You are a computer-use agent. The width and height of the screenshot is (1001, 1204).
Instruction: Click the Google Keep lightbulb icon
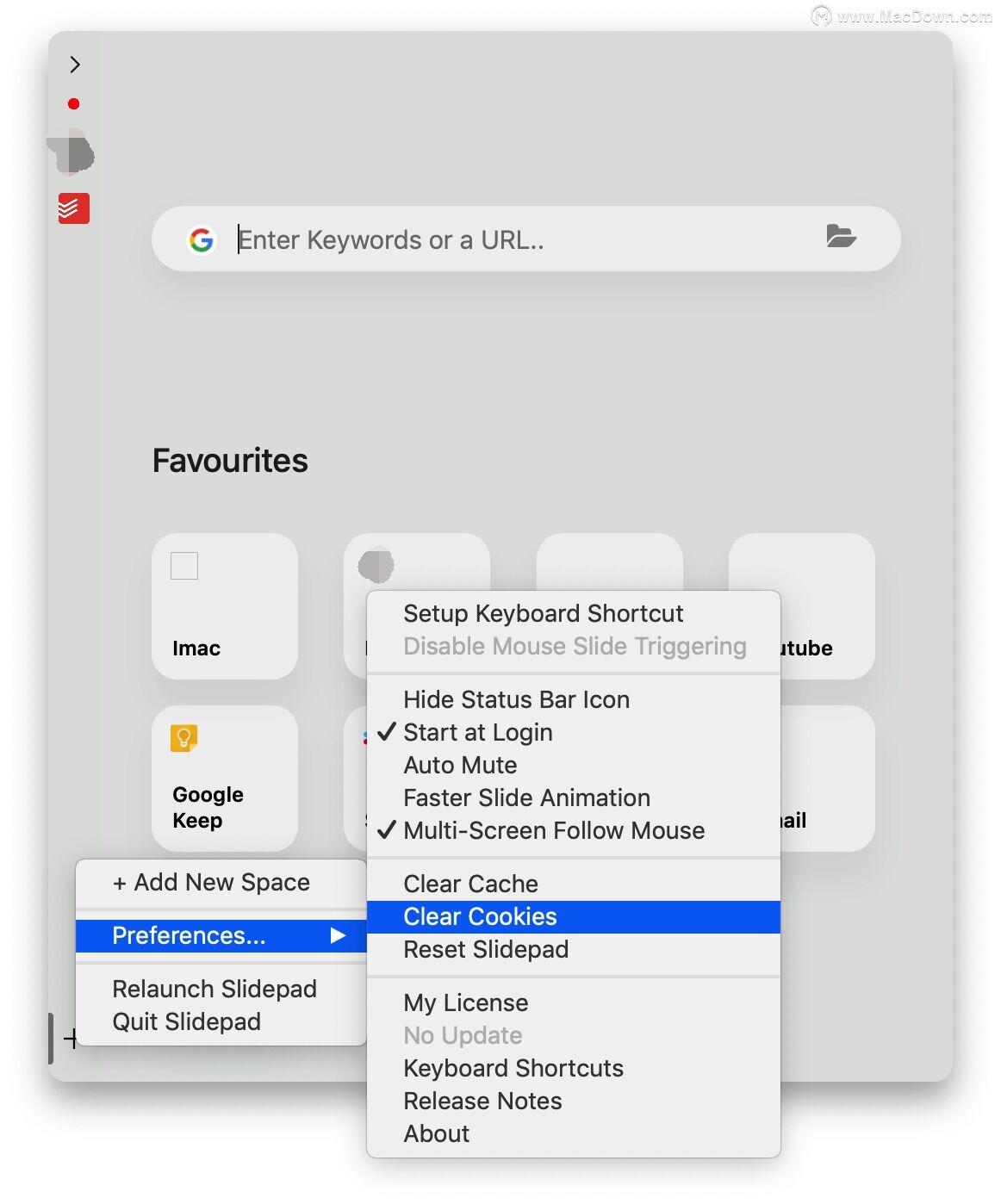pyautogui.click(x=184, y=738)
